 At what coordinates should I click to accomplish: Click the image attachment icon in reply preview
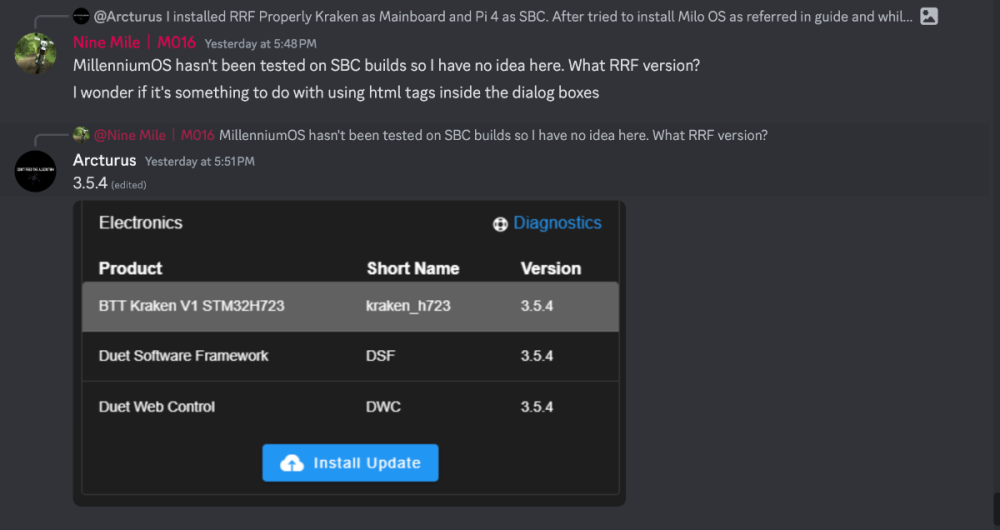tap(929, 17)
